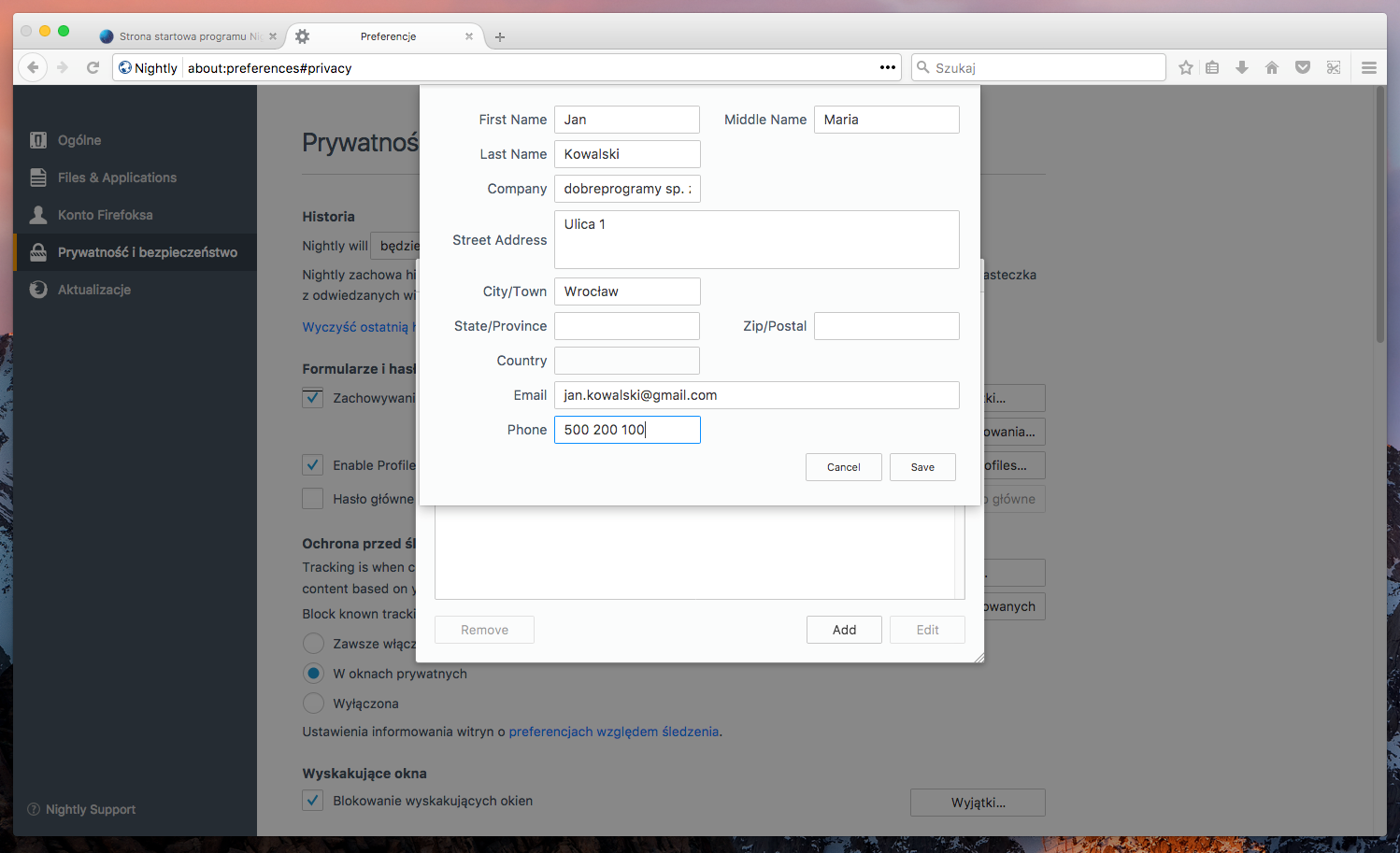Click the Last Name field
The height and width of the screenshot is (853, 1400).
[627, 154]
